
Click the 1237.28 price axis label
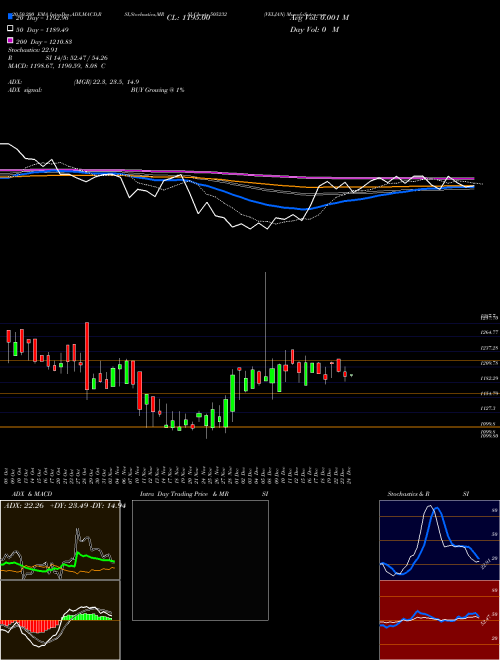coord(490,348)
